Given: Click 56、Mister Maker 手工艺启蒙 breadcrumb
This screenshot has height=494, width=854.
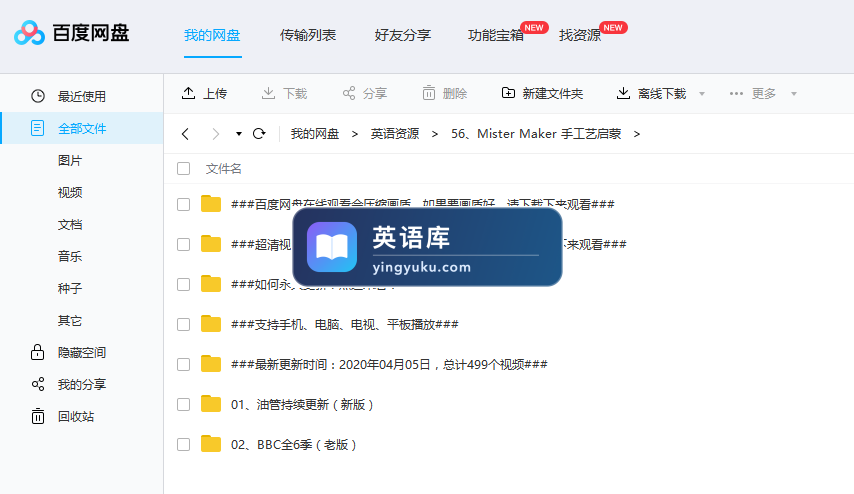Looking at the screenshot, I should pyautogui.click(x=536, y=134).
